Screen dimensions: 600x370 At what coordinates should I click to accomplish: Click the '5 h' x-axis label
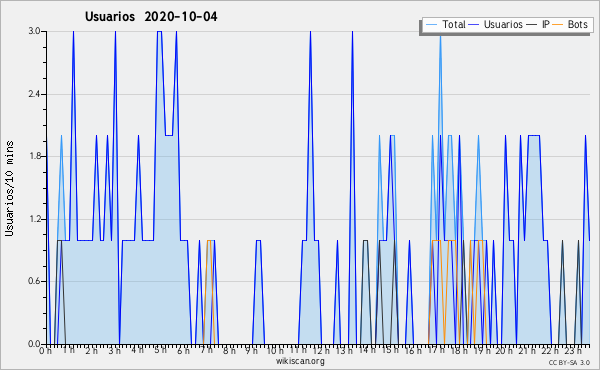(x=161, y=351)
